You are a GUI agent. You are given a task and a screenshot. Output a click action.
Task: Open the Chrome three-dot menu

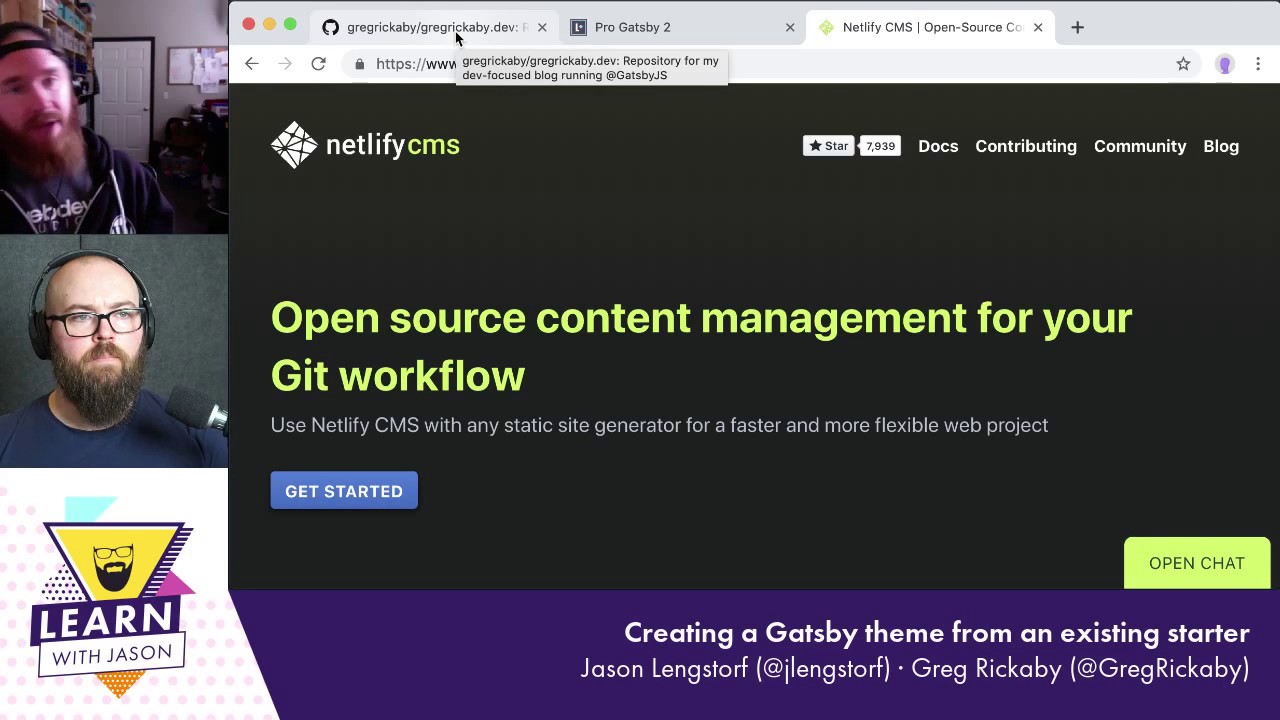[1258, 63]
